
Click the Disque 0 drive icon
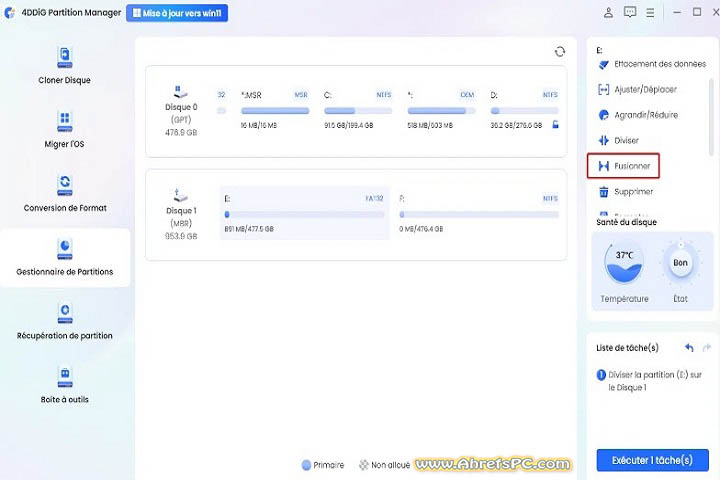pos(180,91)
